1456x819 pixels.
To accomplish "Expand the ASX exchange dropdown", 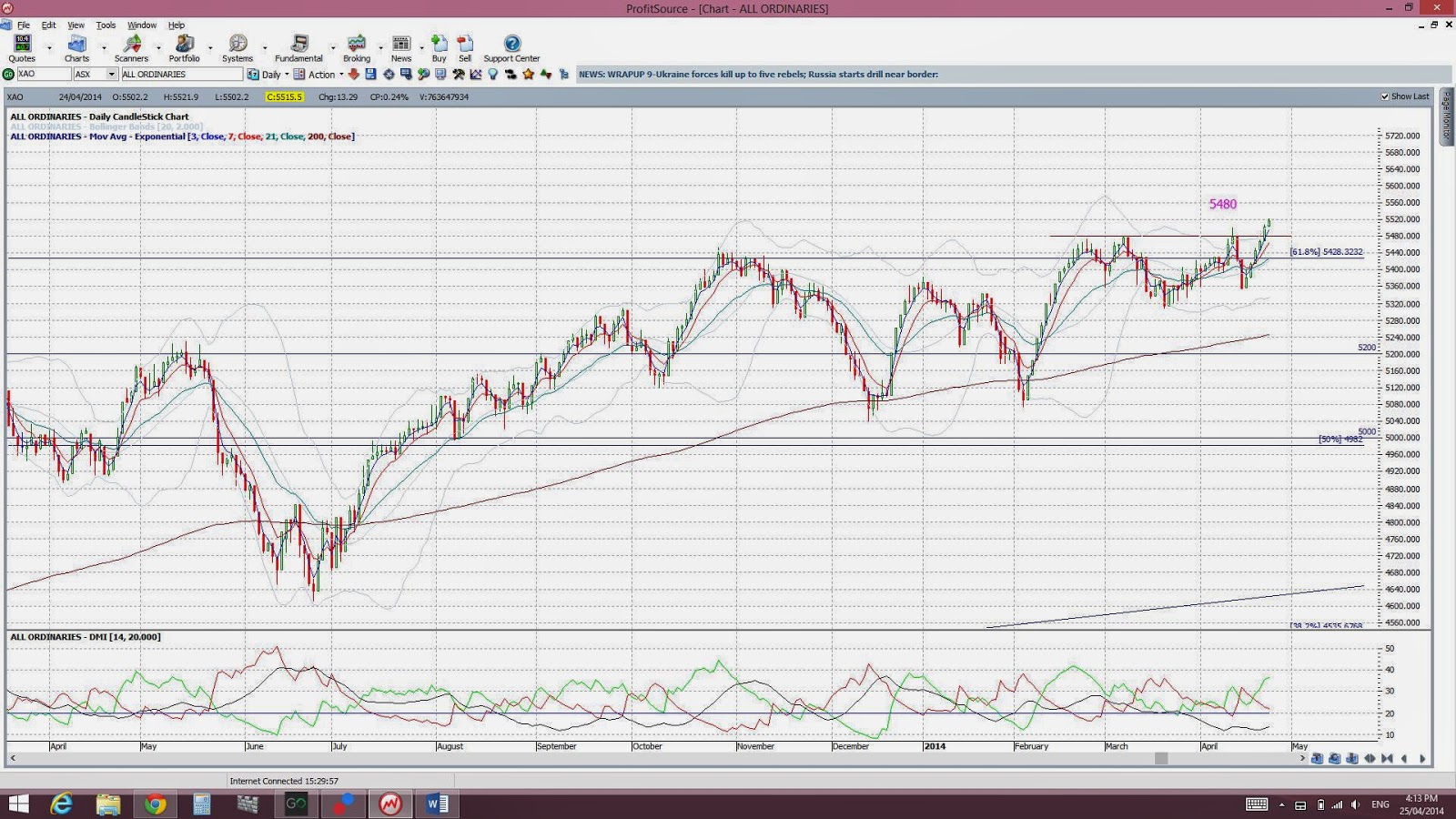I will (x=112, y=75).
